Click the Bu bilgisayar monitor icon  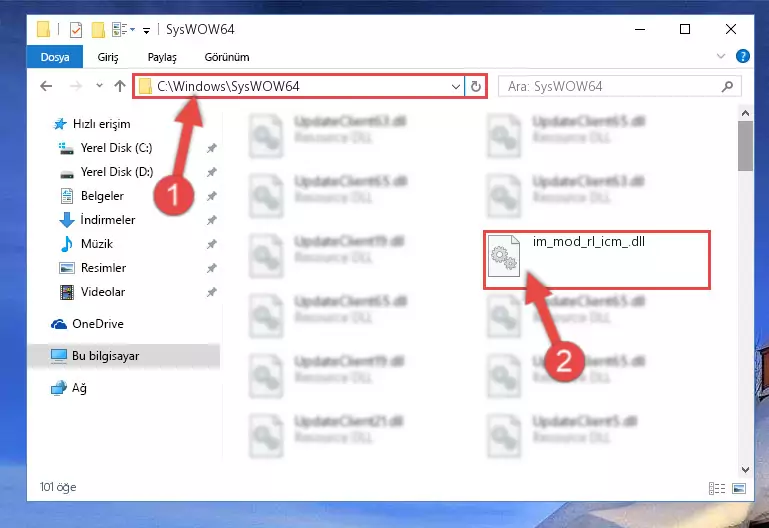59,356
